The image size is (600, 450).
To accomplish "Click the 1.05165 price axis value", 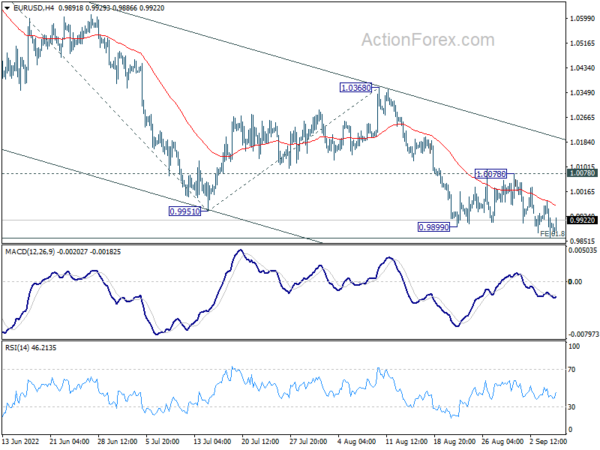I will pyautogui.click(x=582, y=43).
